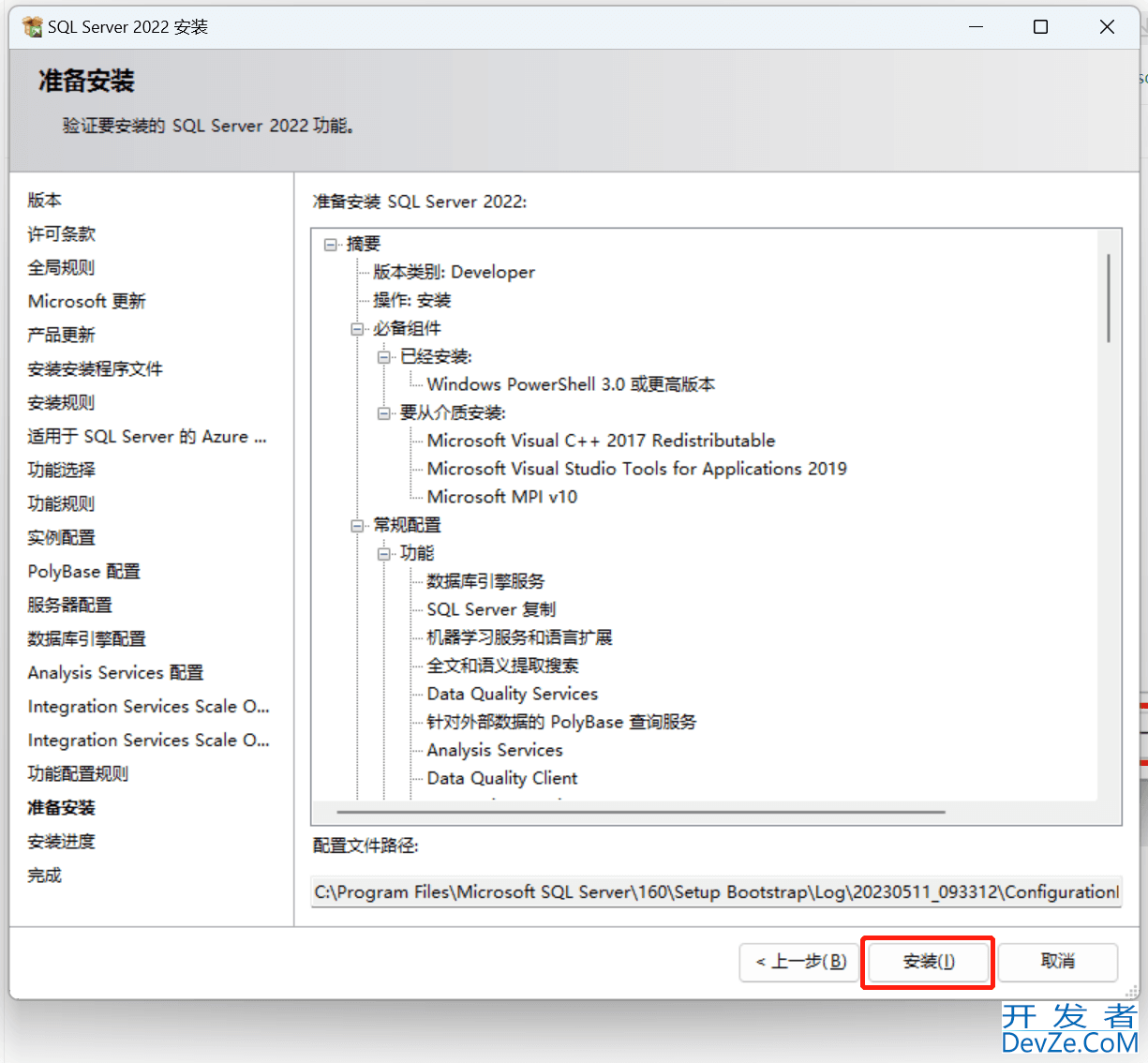Select Data Quality Client row
The width and height of the screenshot is (1148, 1063).
502,778
